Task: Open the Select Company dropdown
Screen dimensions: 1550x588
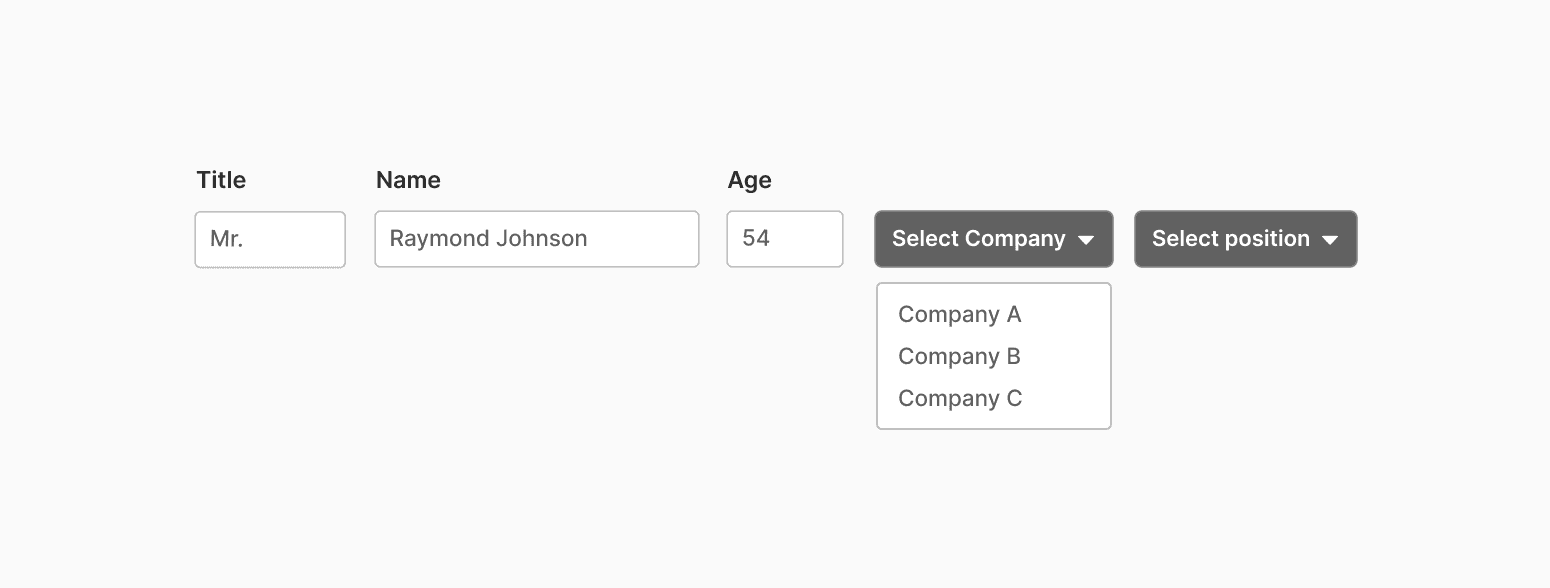Action: click(994, 239)
